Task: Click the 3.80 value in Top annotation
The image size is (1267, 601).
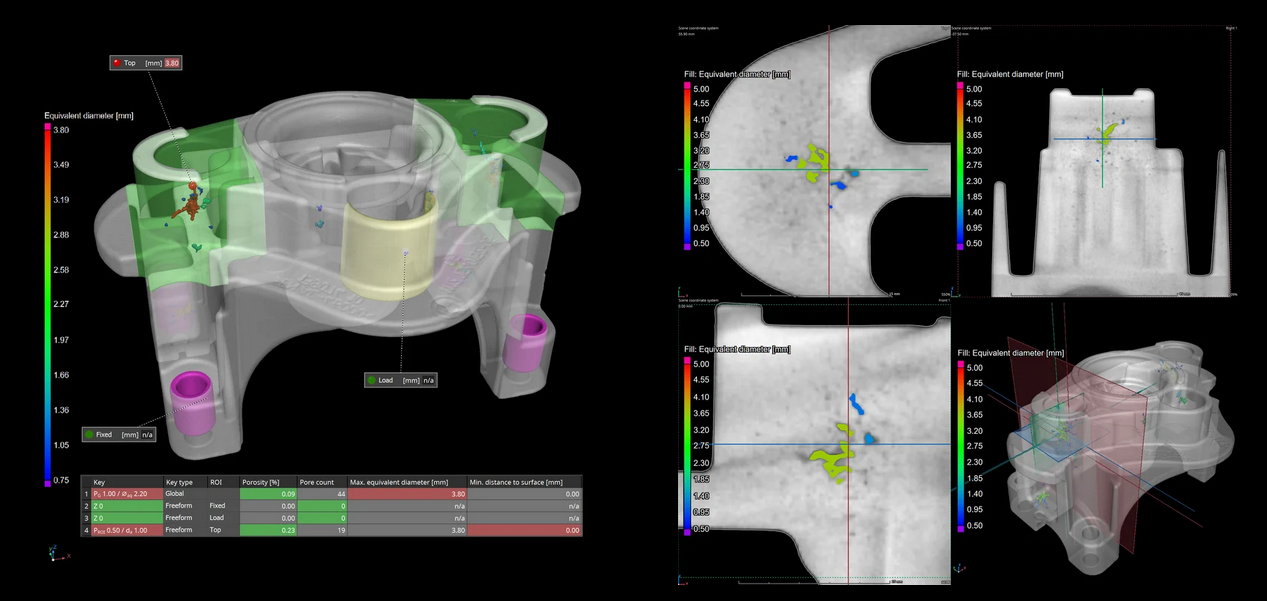Action: click(x=172, y=63)
